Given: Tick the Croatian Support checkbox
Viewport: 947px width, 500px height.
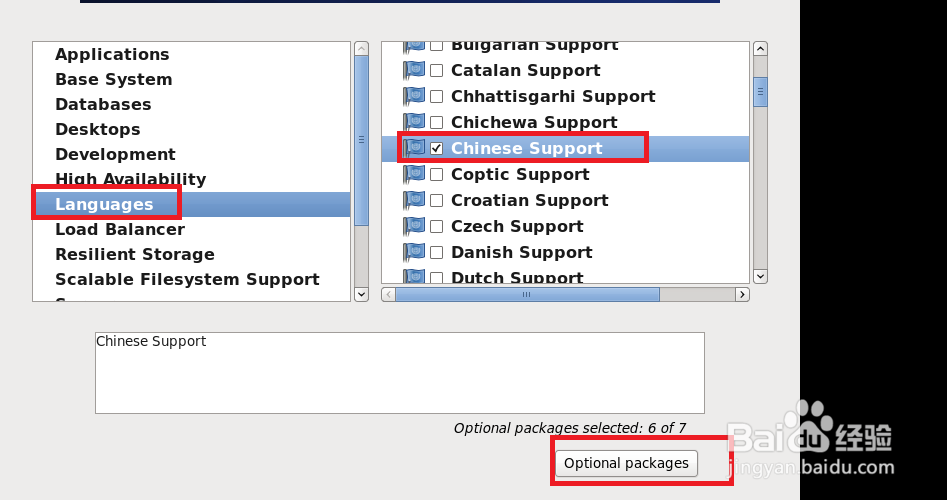Looking at the screenshot, I should (x=437, y=200).
